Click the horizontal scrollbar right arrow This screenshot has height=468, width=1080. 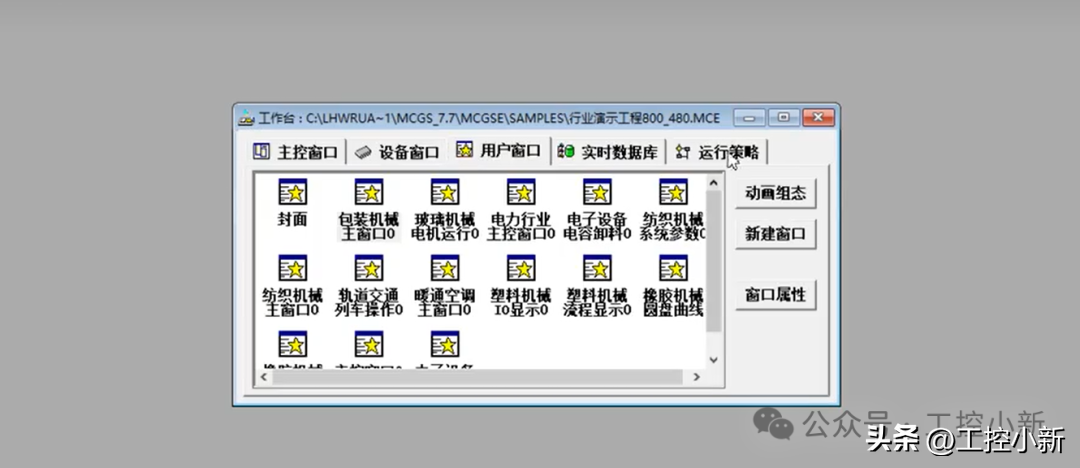click(x=698, y=376)
